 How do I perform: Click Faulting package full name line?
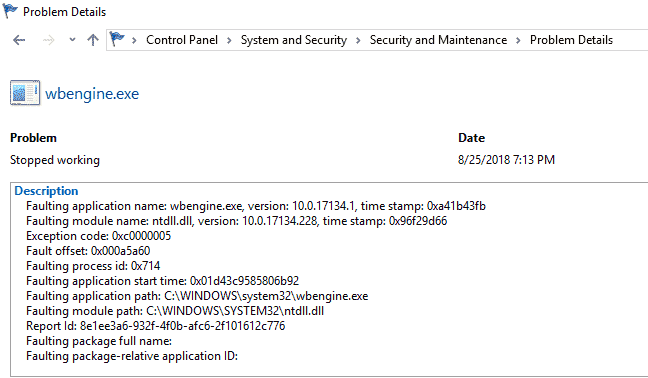point(99,341)
